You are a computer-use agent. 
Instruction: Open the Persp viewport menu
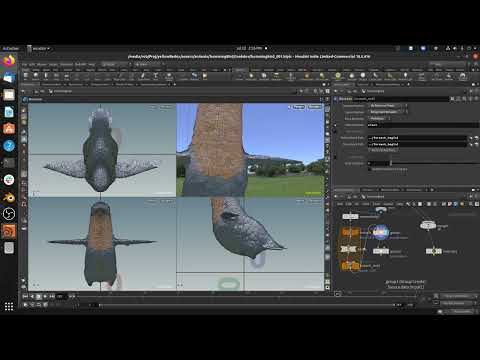click(298, 107)
